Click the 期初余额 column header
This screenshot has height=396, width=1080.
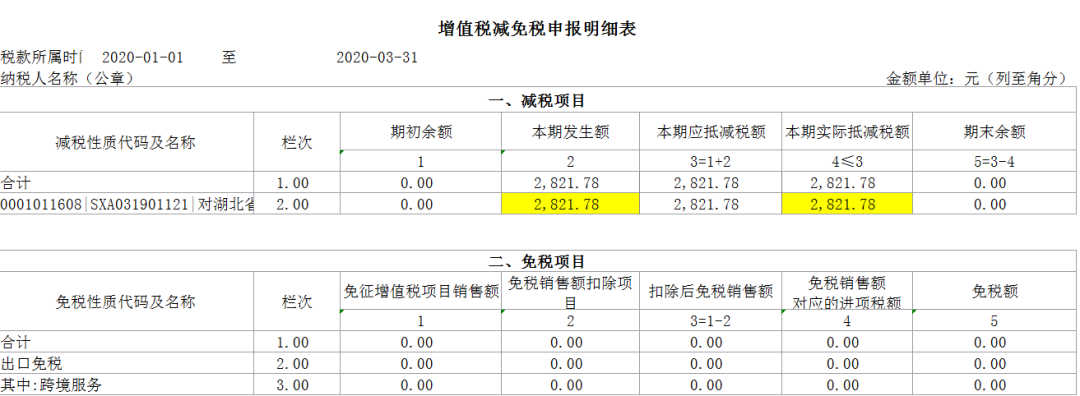tap(422, 133)
